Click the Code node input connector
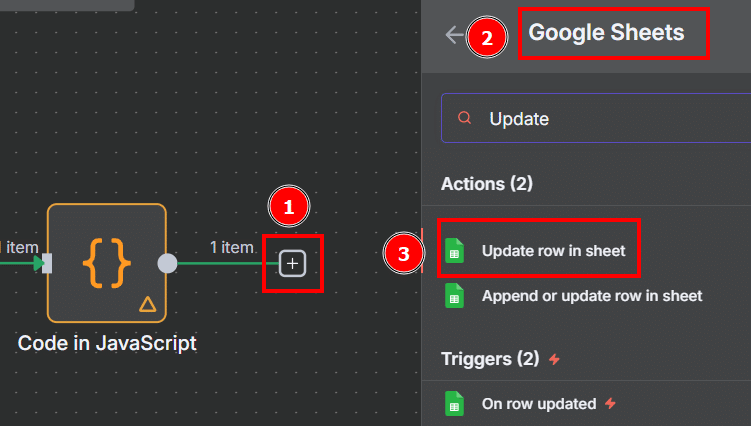 (47, 264)
